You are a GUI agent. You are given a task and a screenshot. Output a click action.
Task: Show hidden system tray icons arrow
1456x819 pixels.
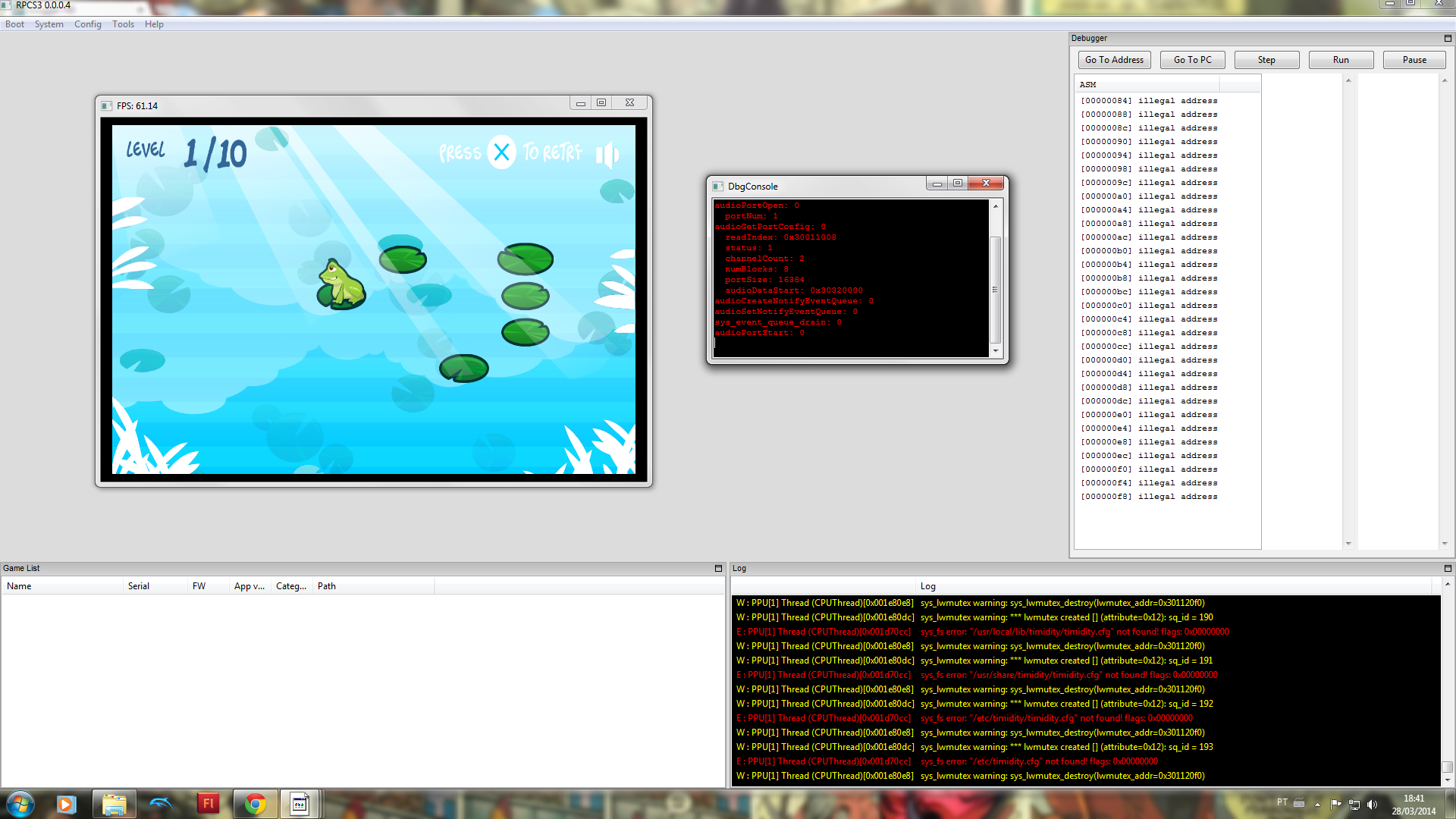click(1317, 805)
